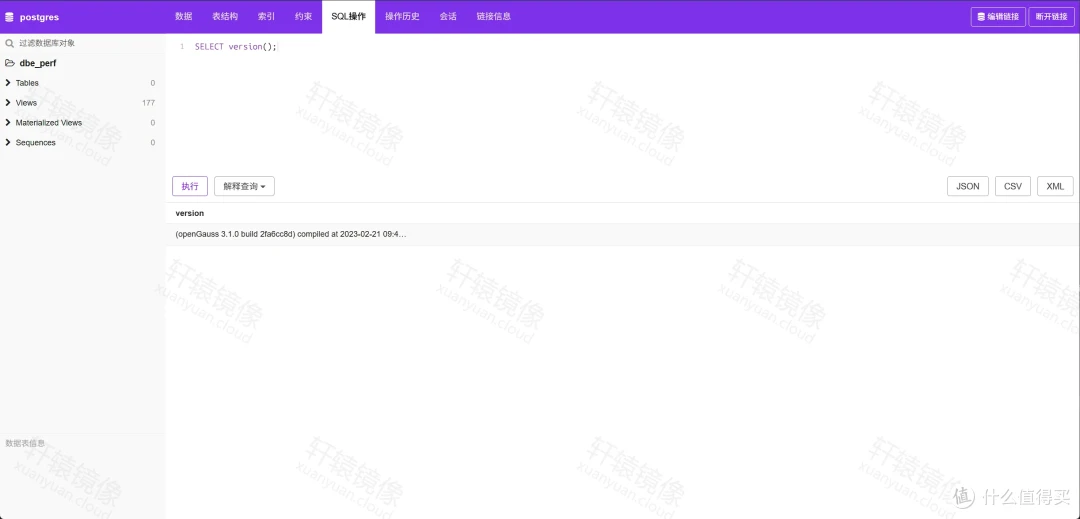Image resolution: width=1080 pixels, height=519 pixels.
Task: Select the SQL操作 tab
Action: click(349, 17)
